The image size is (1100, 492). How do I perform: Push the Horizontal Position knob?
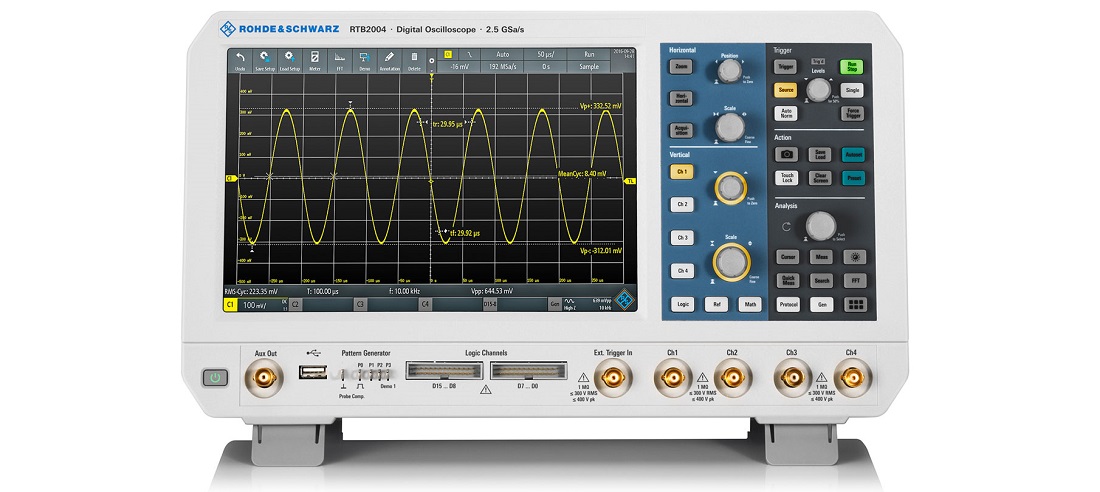pos(730,70)
